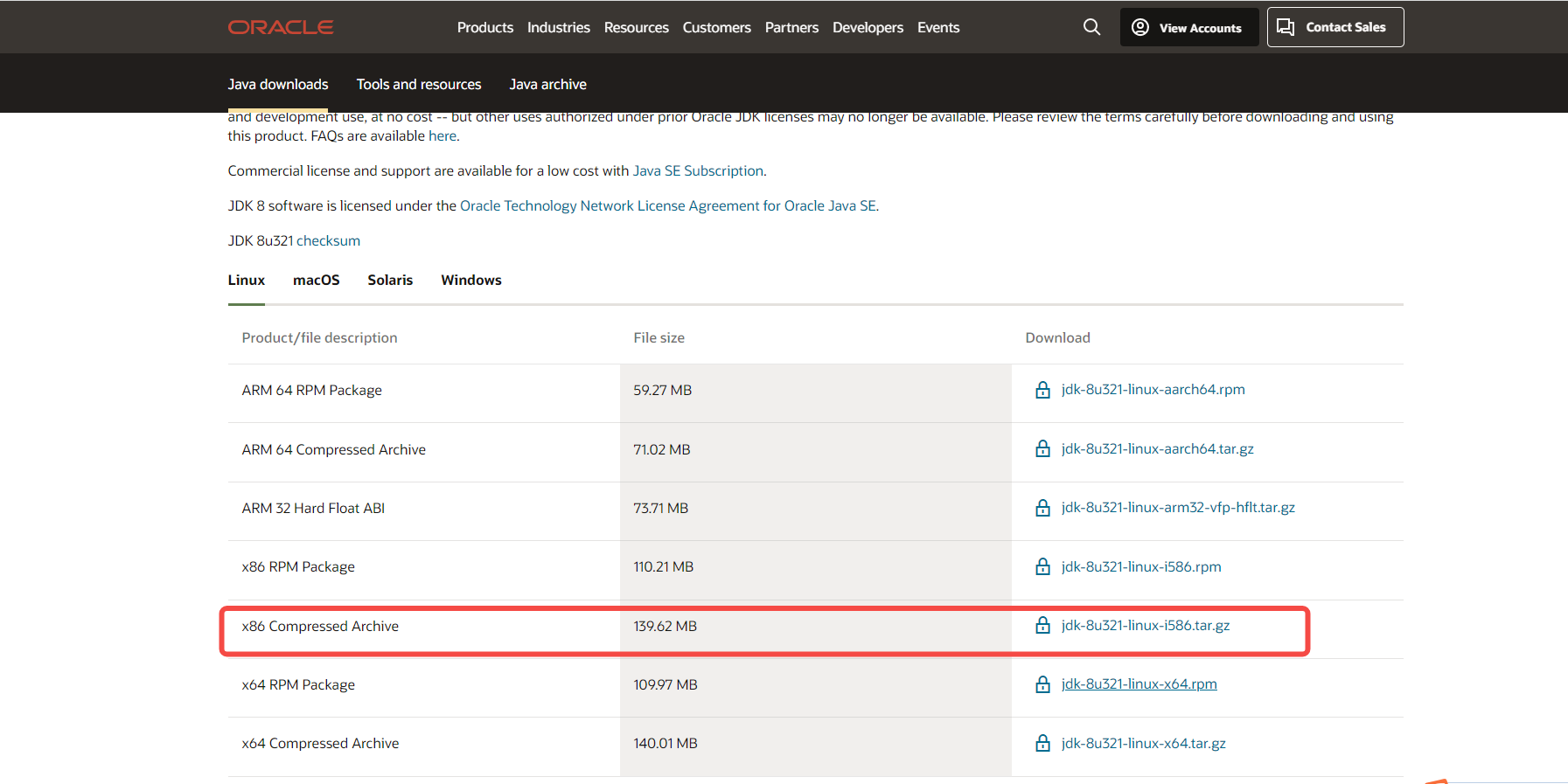This screenshot has width=1568, height=784.
Task: Click lock icon beside jdk-8u321-linux-aarch64.tar.gz
Action: (1042, 448)
